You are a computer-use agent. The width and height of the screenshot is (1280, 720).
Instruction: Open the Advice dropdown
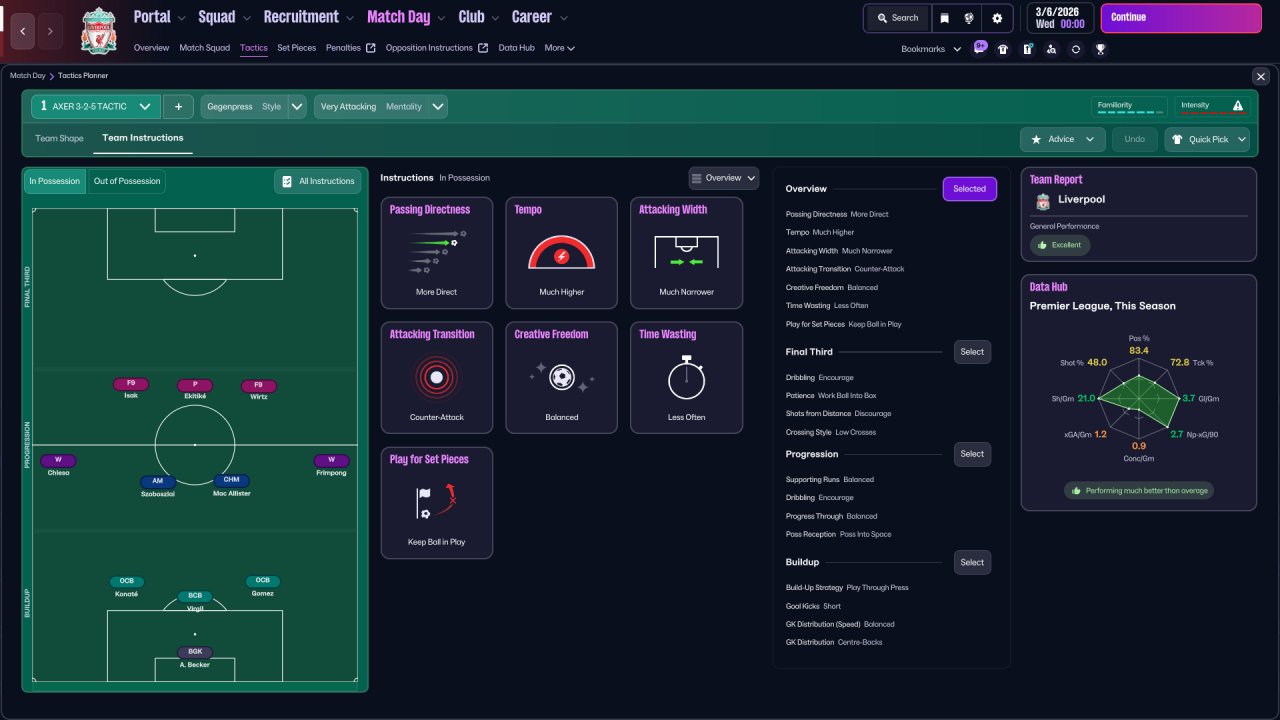[1063, 140]
